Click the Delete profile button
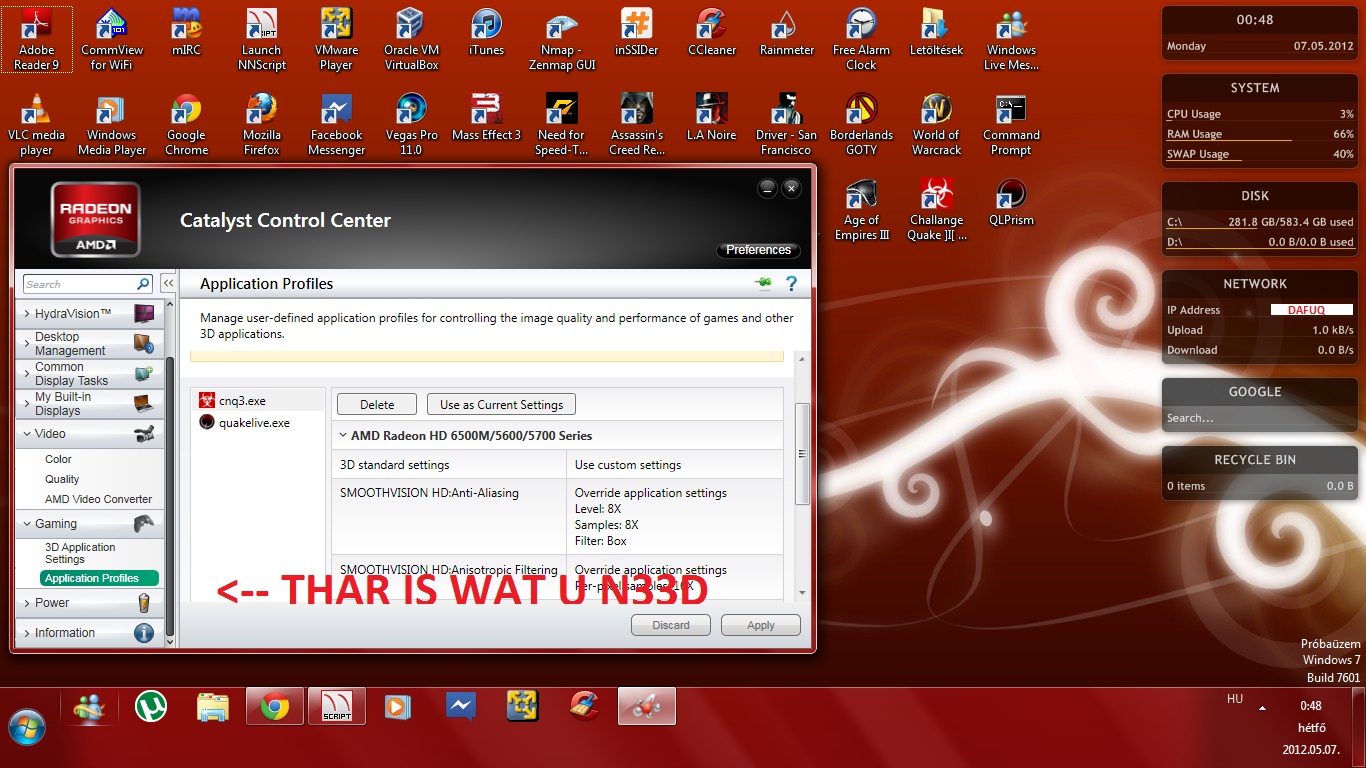 pos(377,405)
